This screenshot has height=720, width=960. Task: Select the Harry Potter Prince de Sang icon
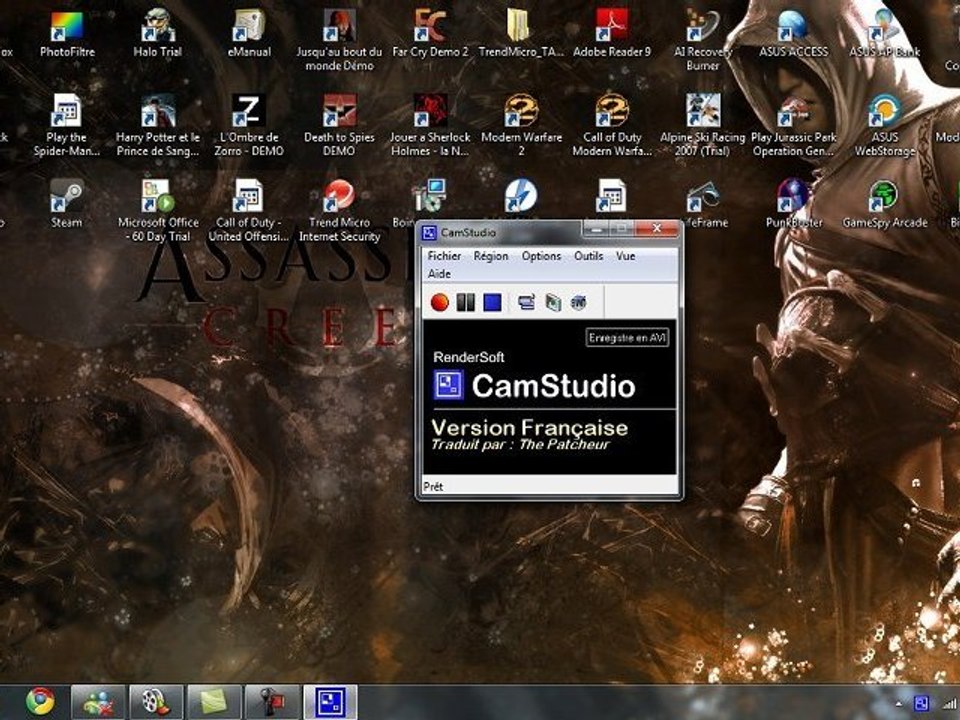point(158,126)
